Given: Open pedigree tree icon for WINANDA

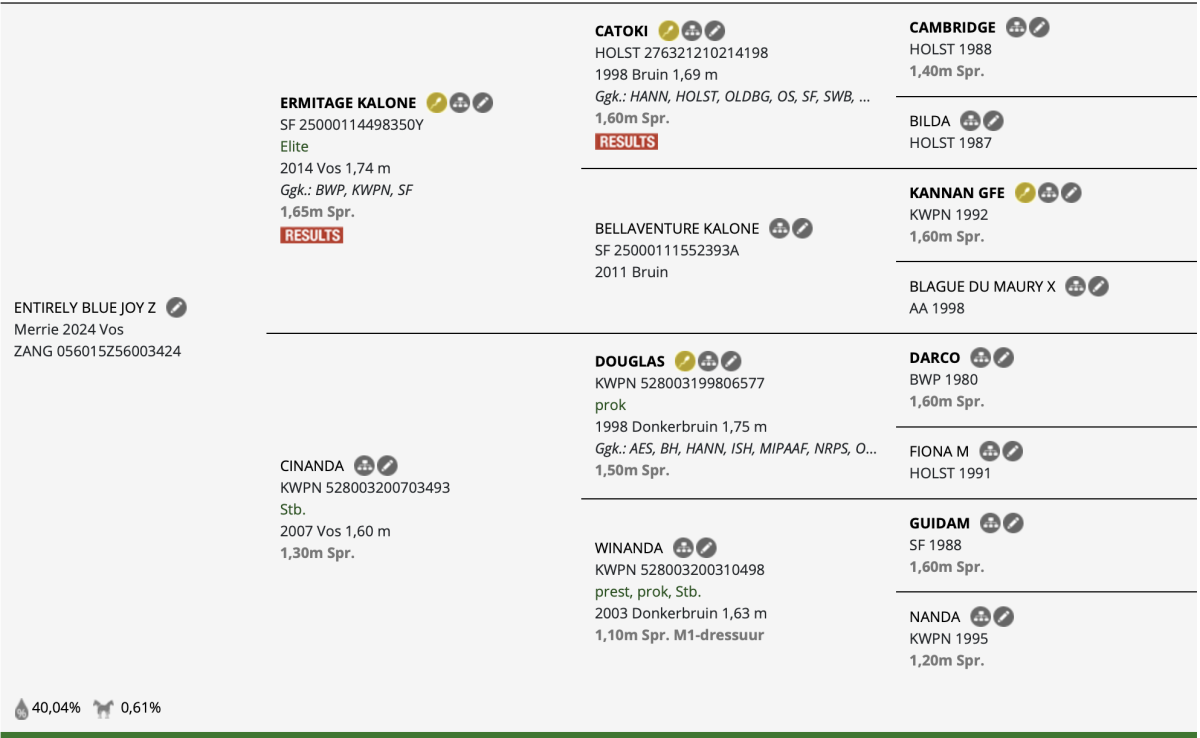Looking at the screenshot, I should (x=684, y=547).
